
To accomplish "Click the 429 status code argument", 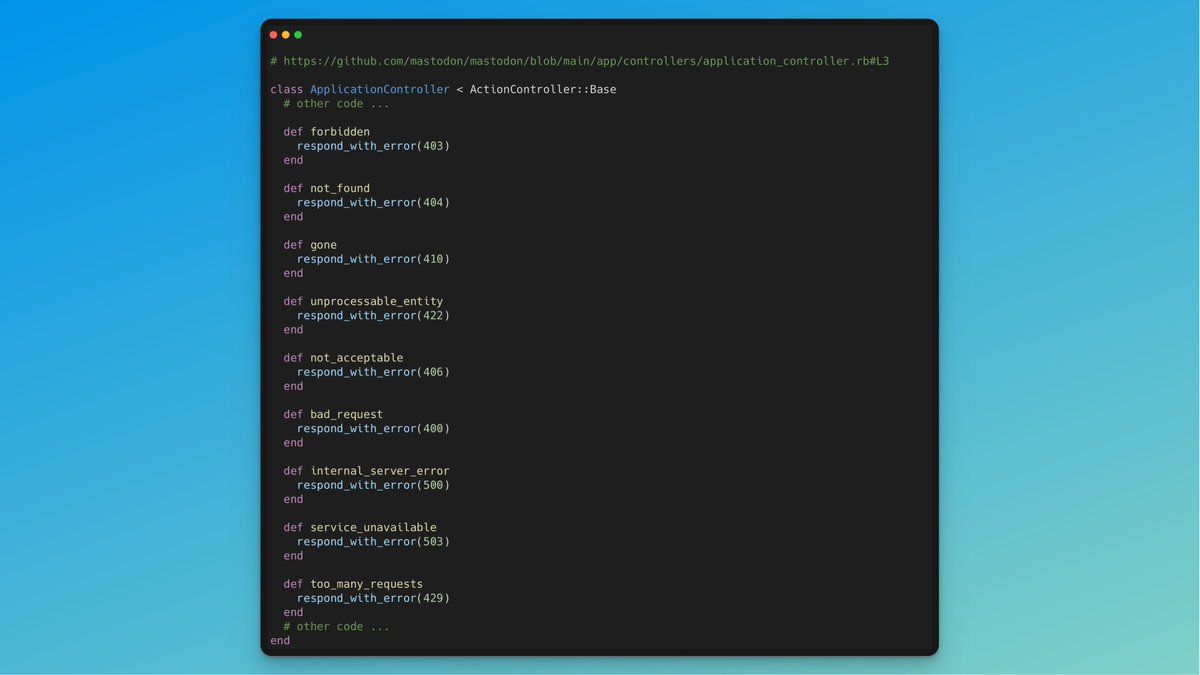I will (x=430, y=597).
